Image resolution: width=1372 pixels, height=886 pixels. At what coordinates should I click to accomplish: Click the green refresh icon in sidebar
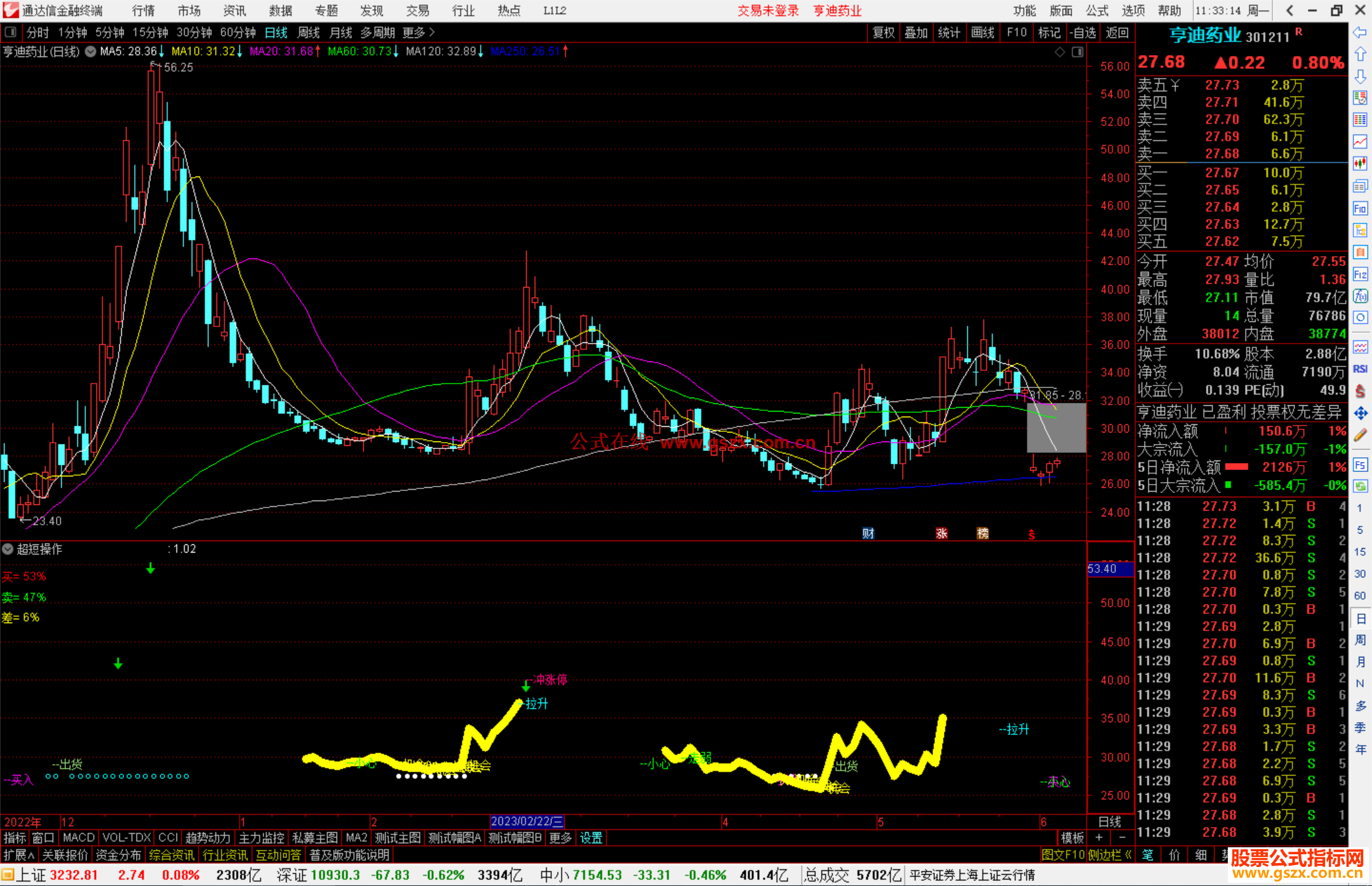coord(1360,486)
